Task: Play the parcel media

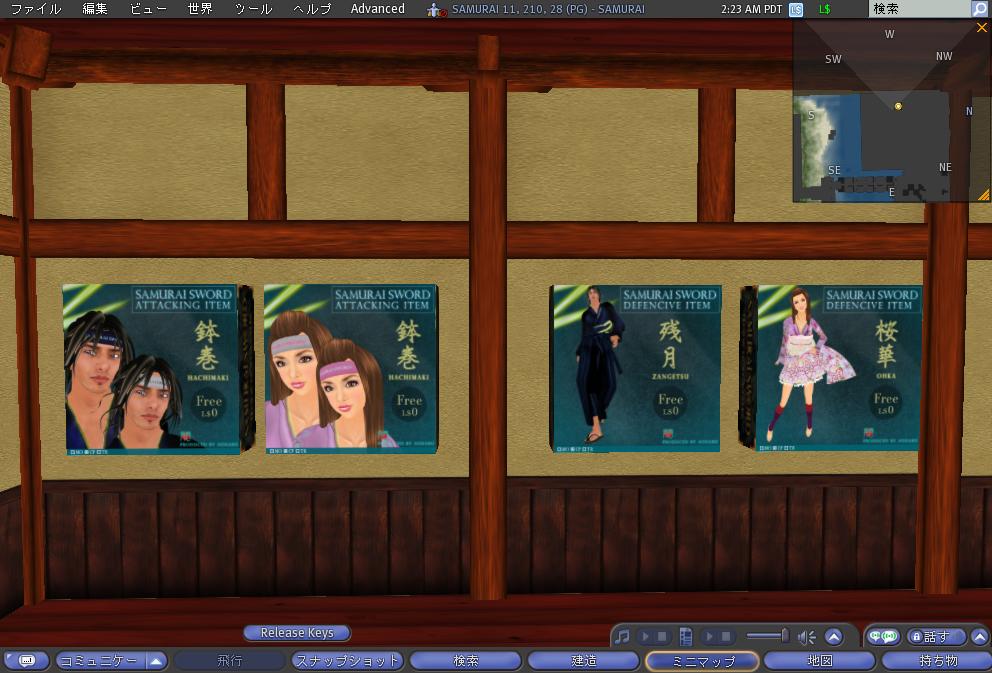Action: pyautogui.click(x=709, y=636)
